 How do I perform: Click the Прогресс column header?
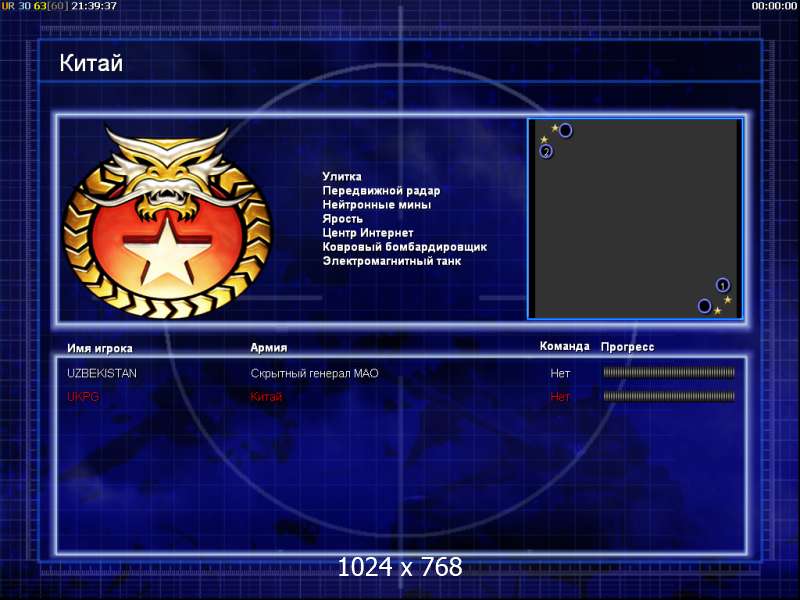tap(628, 347)
